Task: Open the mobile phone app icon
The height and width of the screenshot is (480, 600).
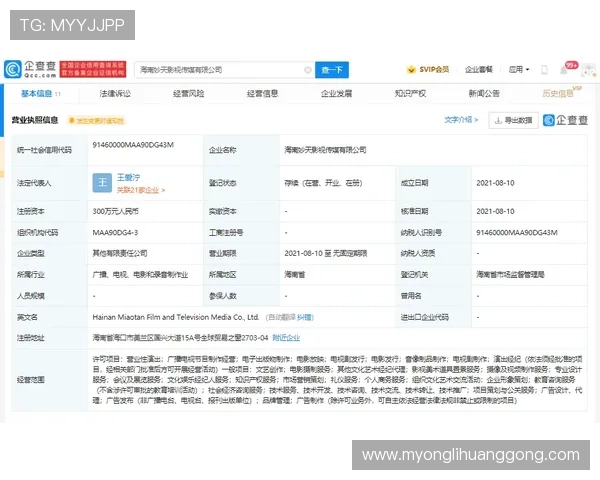Action: pyautogui.click(x=544, y=70)
